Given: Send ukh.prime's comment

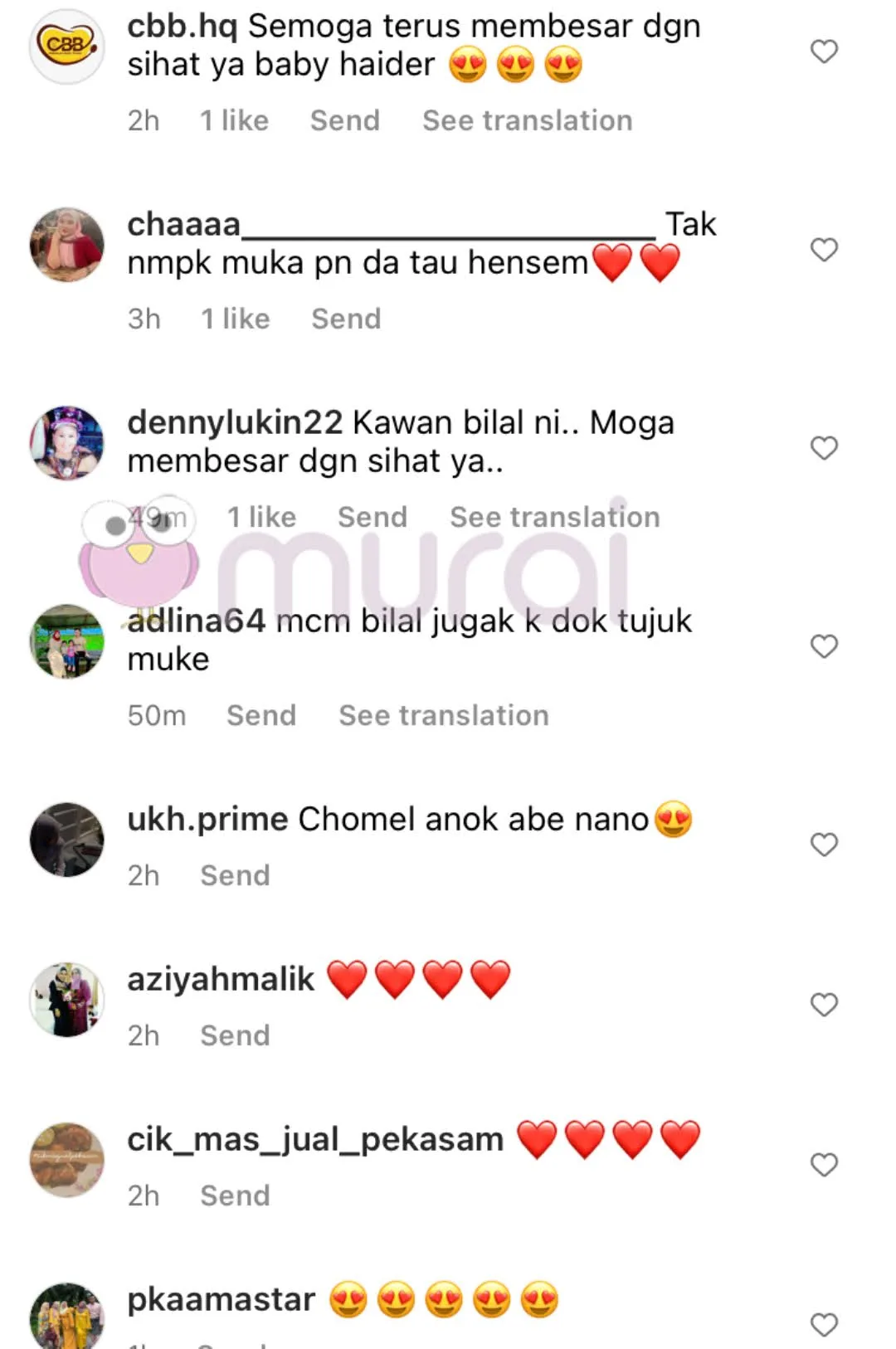Looking at the screenshot, I should pos(236,875).
